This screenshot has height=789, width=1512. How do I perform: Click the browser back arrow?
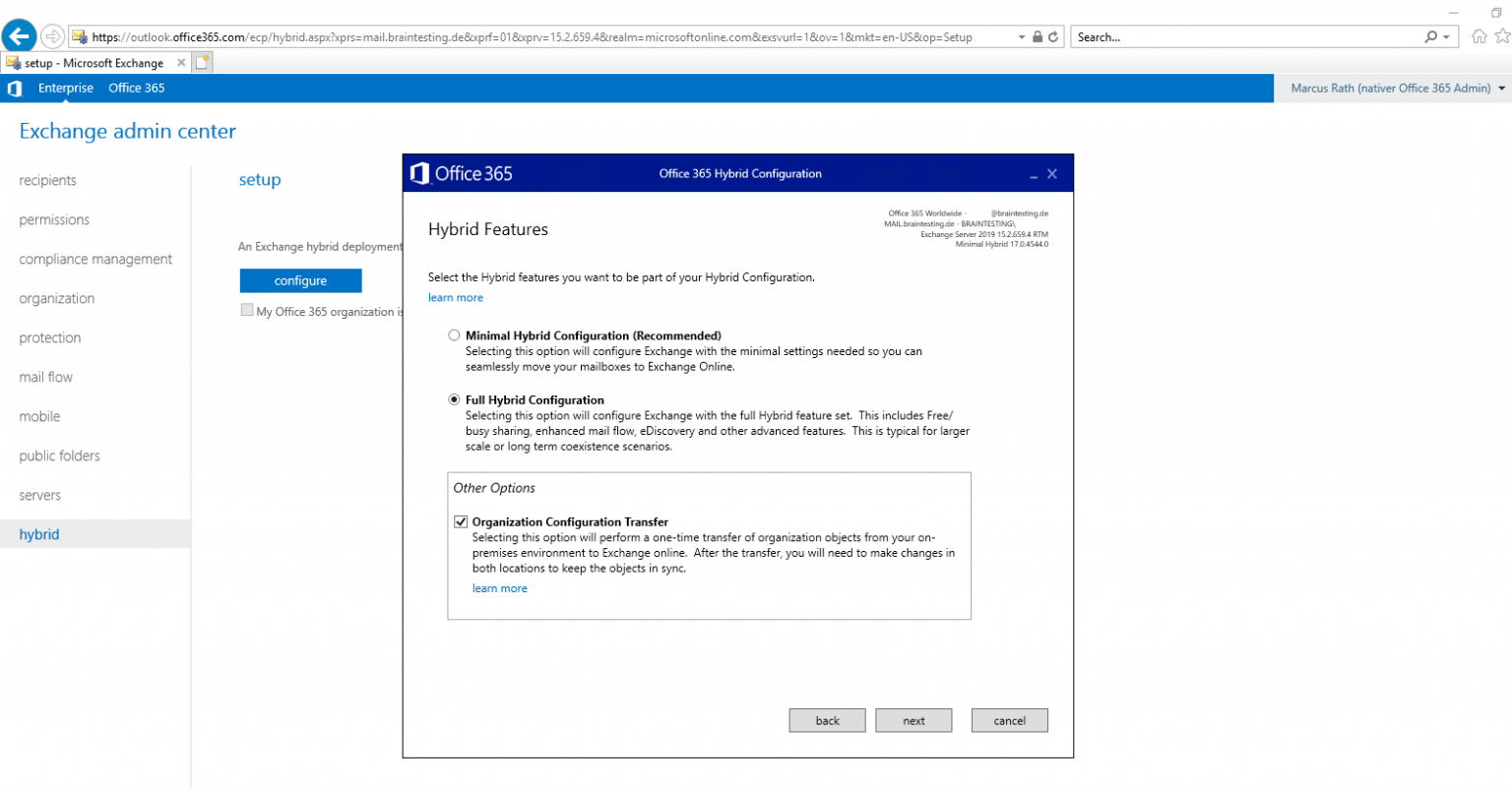coord(19,35)
